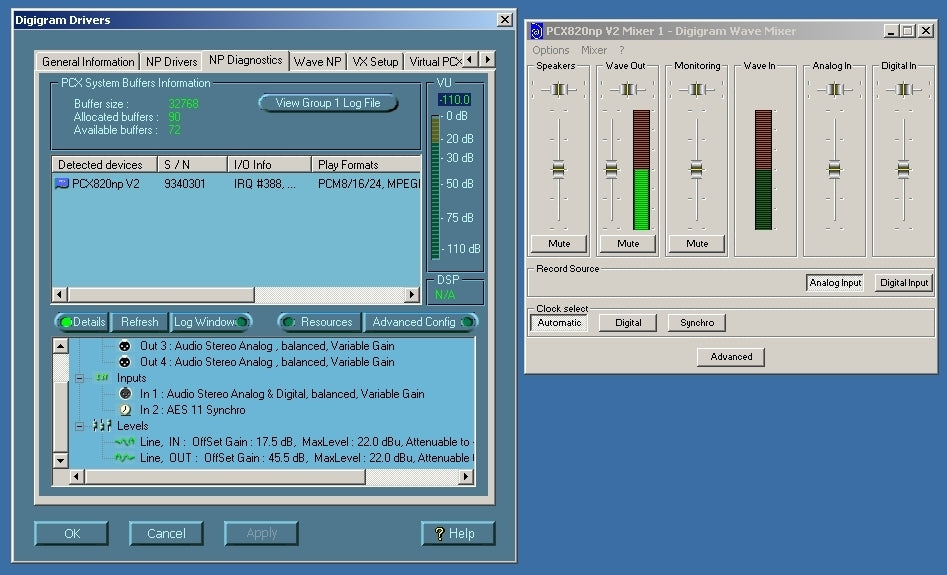Select the serial number 9340301 cell
The height and width of the screenshot is (575, 947).
pyautogui.click(x=185, y=184)
